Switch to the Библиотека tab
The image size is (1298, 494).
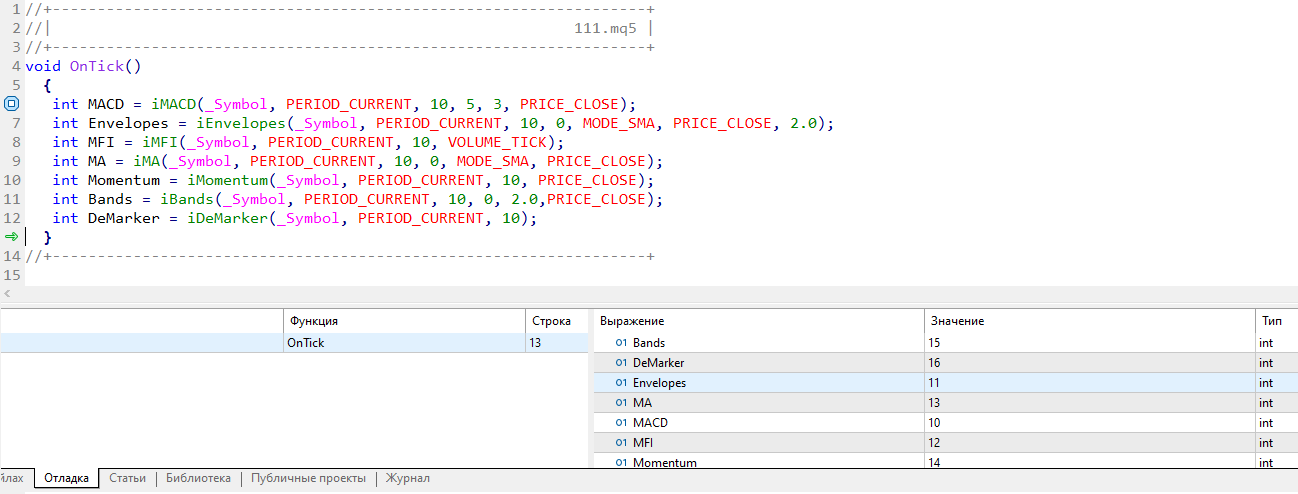(198, 478)
